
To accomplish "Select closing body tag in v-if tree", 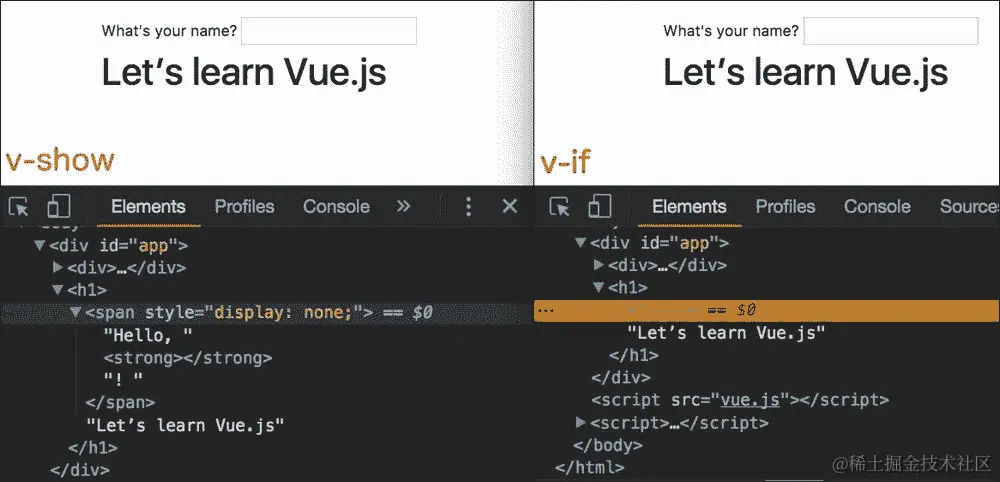I will (x=608, y=445).
